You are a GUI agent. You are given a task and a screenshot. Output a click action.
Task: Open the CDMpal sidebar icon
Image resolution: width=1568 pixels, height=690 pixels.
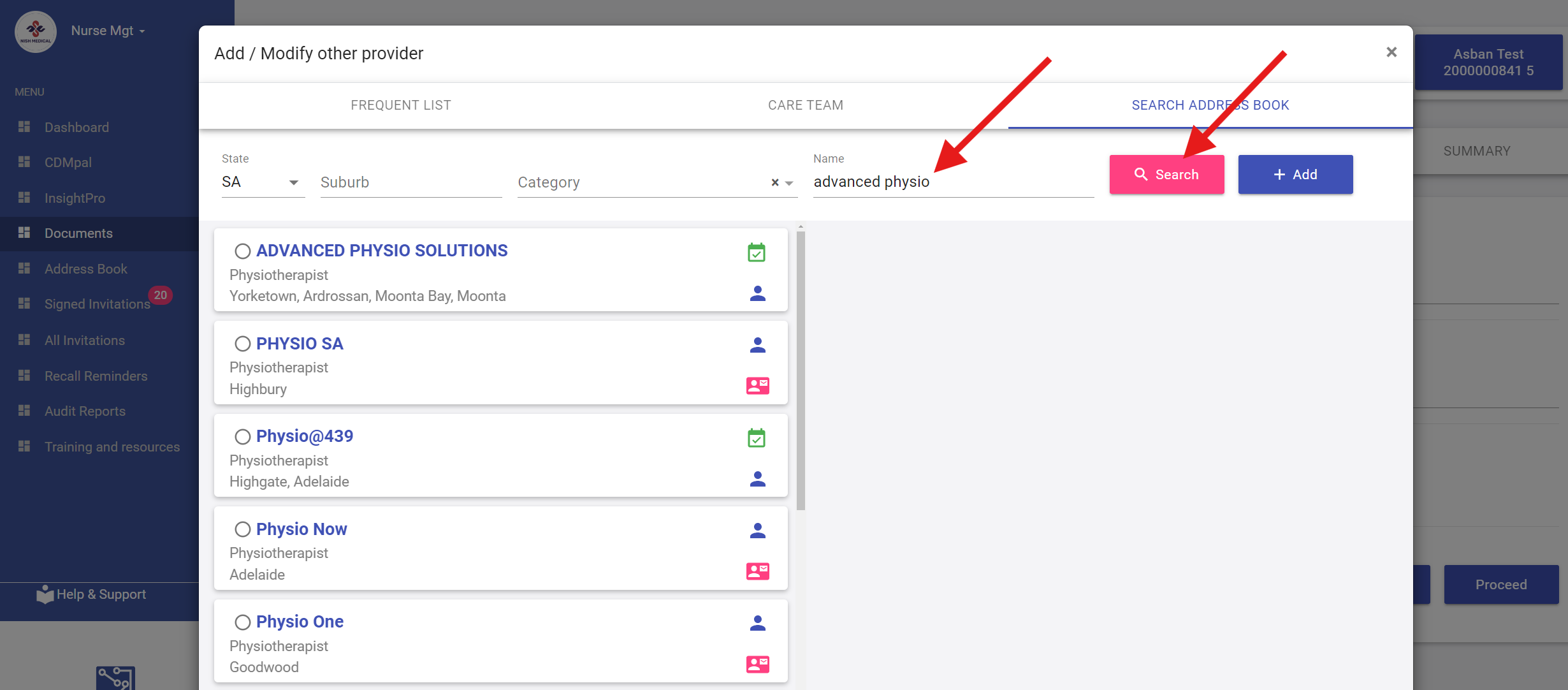tap(24, 162)
